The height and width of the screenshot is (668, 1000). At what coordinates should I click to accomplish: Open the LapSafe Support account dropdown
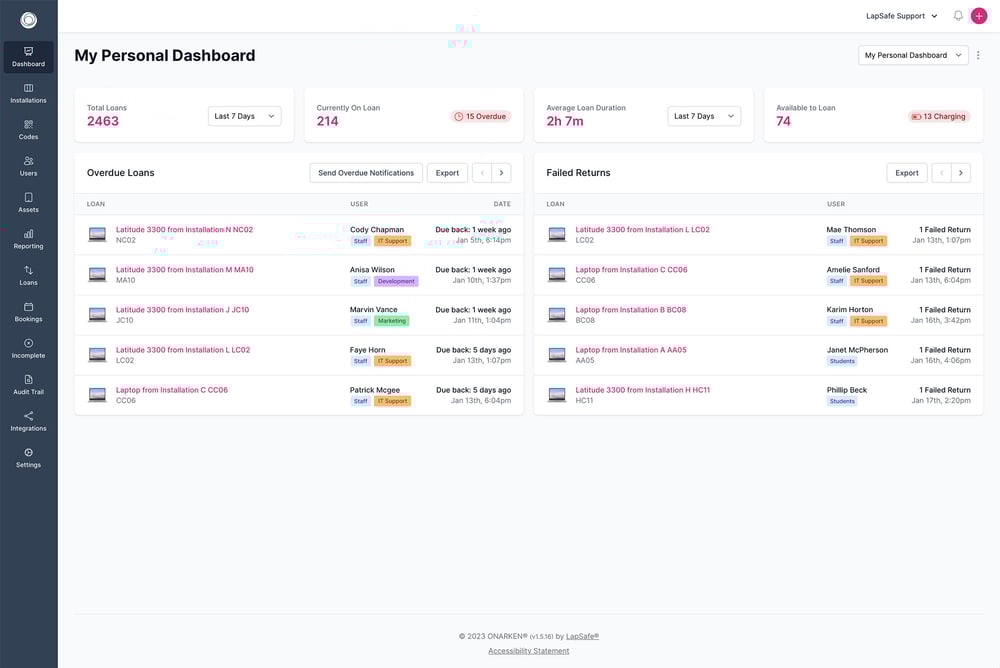pyautogui.click(x=898, y=13)
